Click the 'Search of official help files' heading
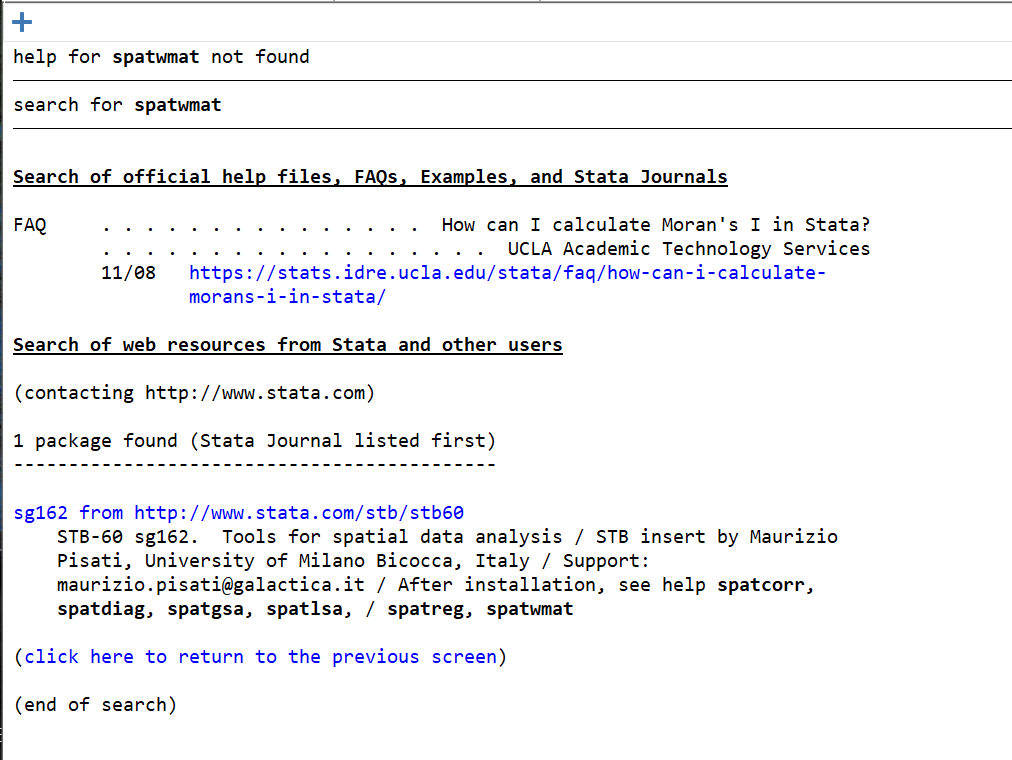 pyautogui.click(x=370, y=177)
